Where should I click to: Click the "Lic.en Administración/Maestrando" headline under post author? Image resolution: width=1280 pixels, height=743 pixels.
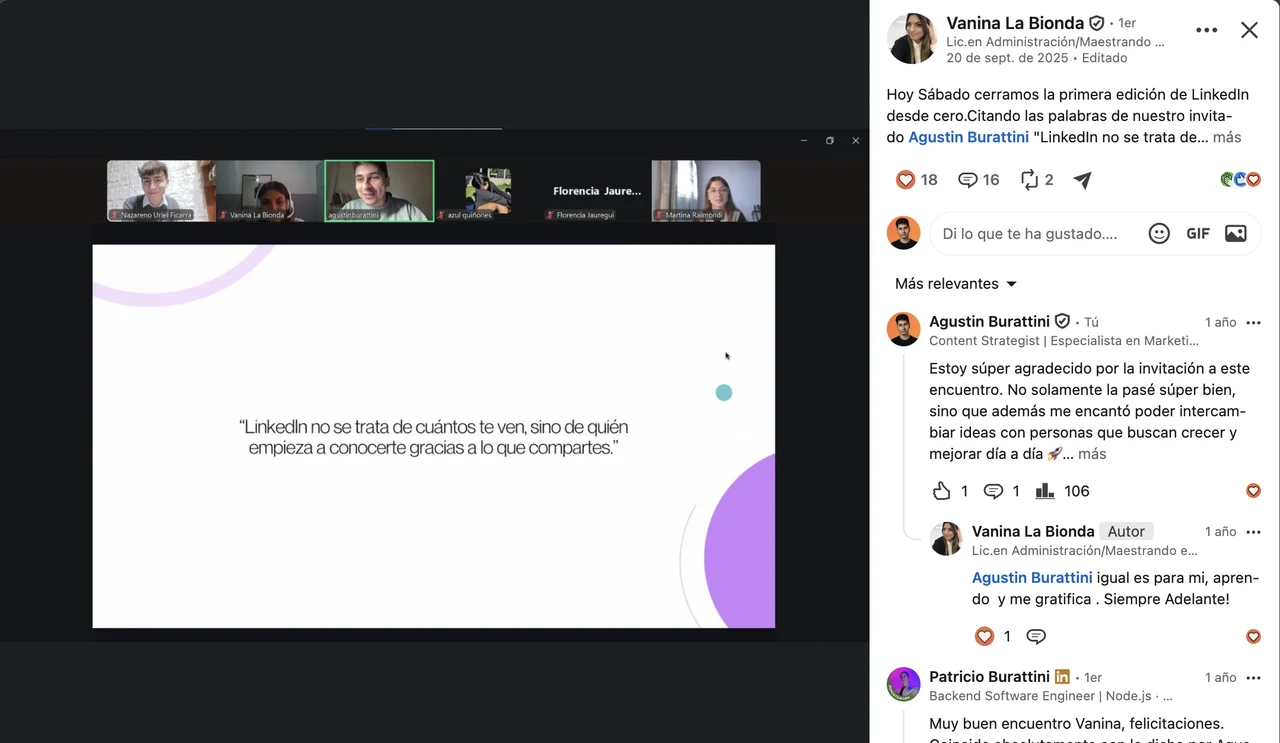pyautogui.click(x=1055, y=42)
